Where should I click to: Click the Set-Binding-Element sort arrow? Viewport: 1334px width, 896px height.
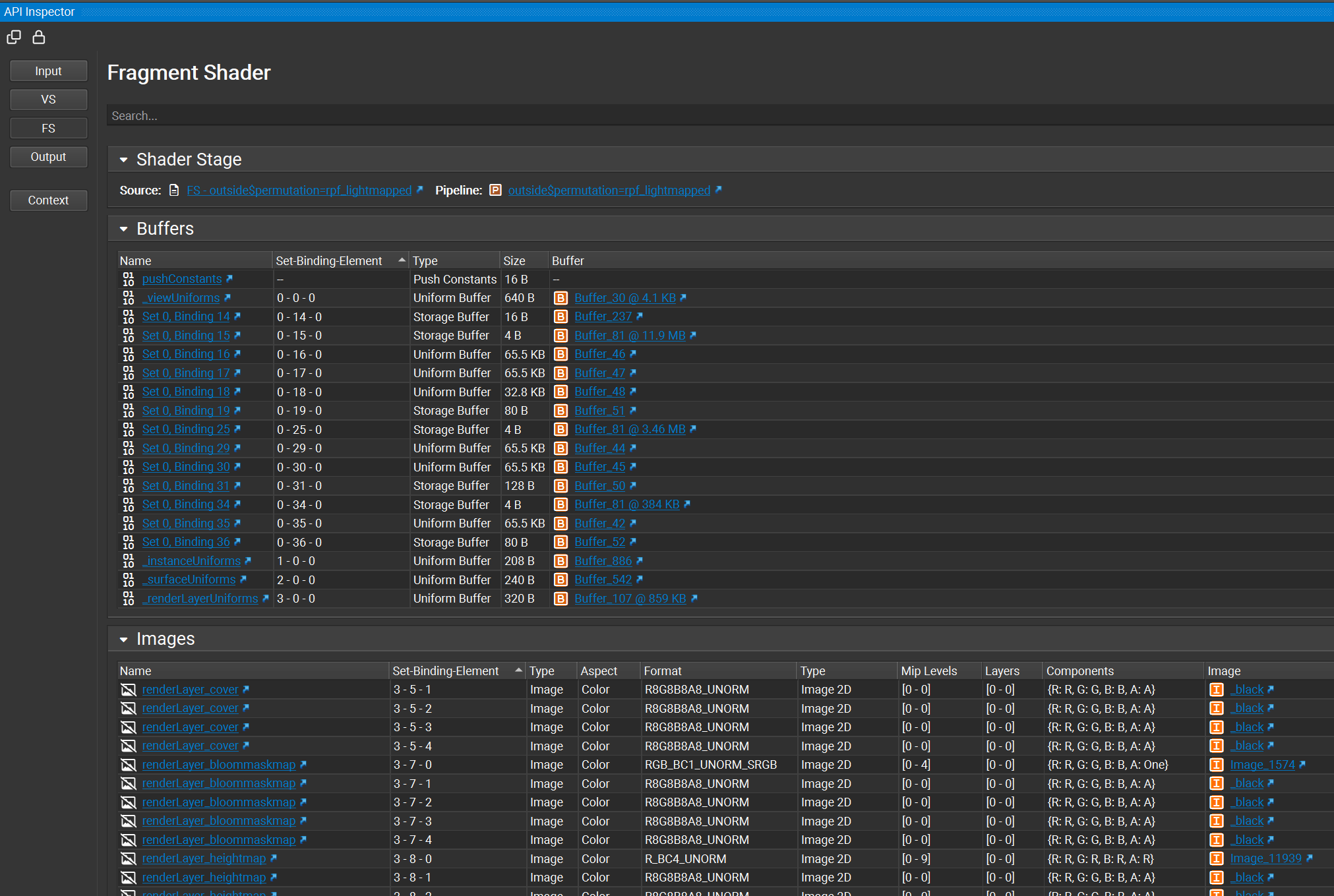pos(401,260)
